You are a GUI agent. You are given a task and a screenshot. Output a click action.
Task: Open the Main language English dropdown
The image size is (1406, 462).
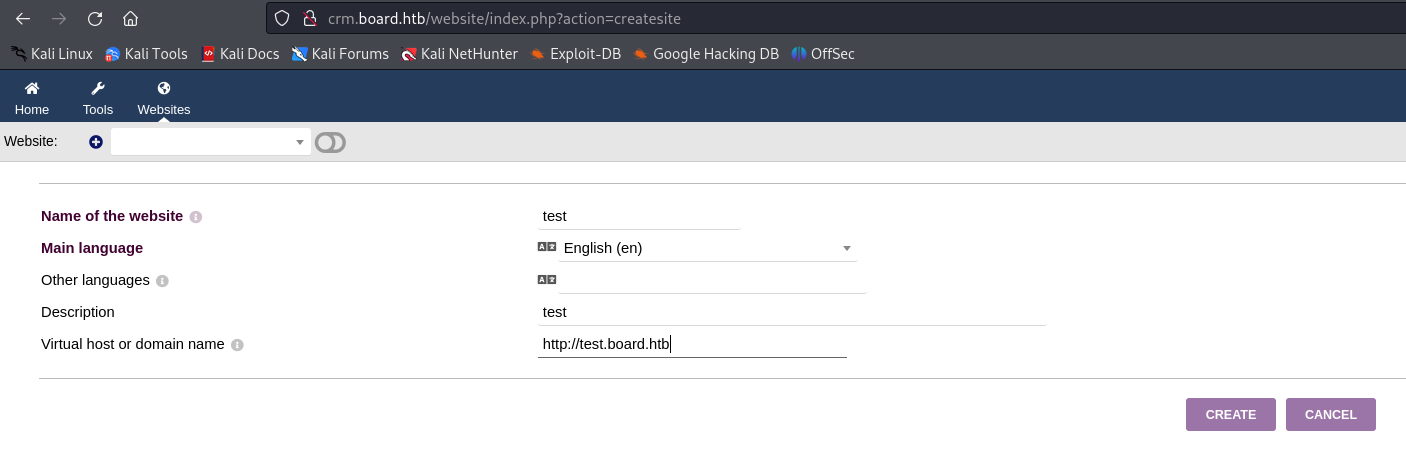pyautogui.click(x=707, y=248)
